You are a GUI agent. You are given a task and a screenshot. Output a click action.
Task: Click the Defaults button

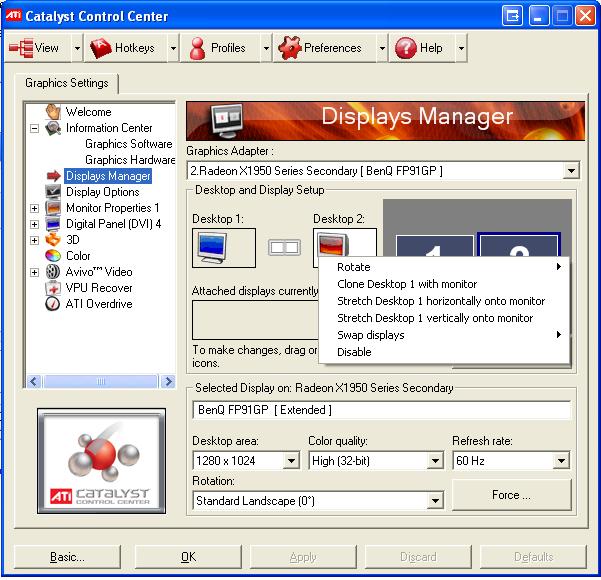533,557
